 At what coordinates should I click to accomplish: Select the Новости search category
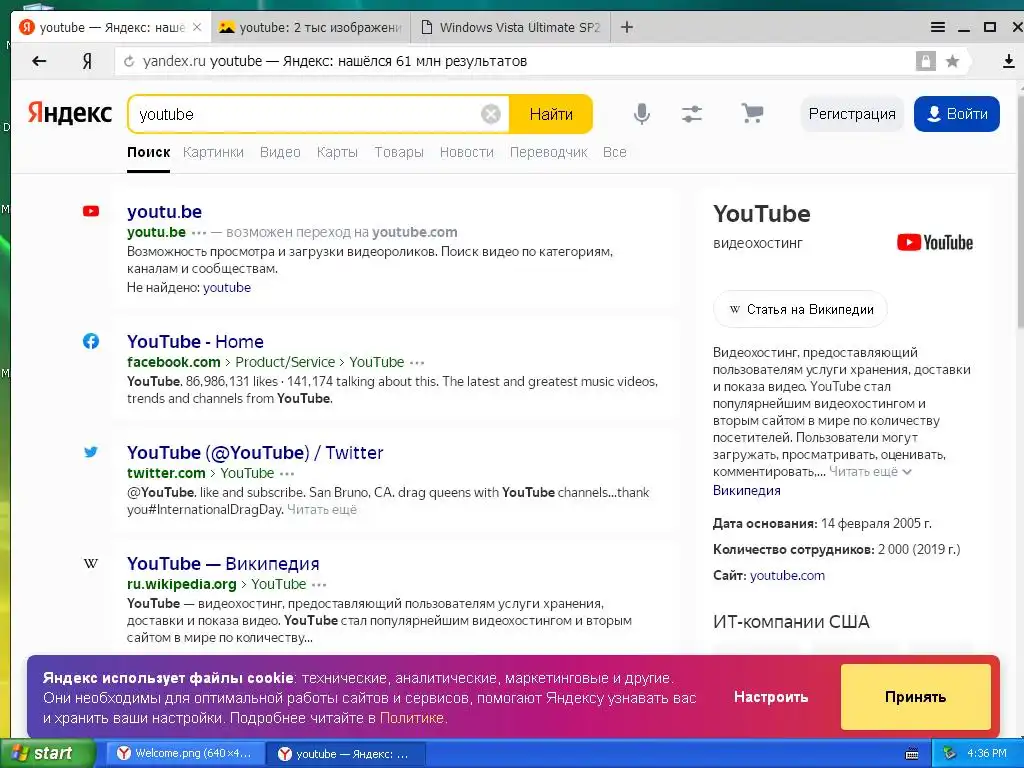pyautogui.click(x=466, y=152)
